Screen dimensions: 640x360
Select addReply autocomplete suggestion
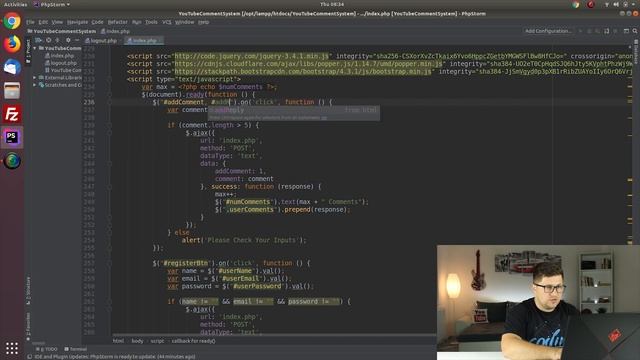tap(294, 110)
